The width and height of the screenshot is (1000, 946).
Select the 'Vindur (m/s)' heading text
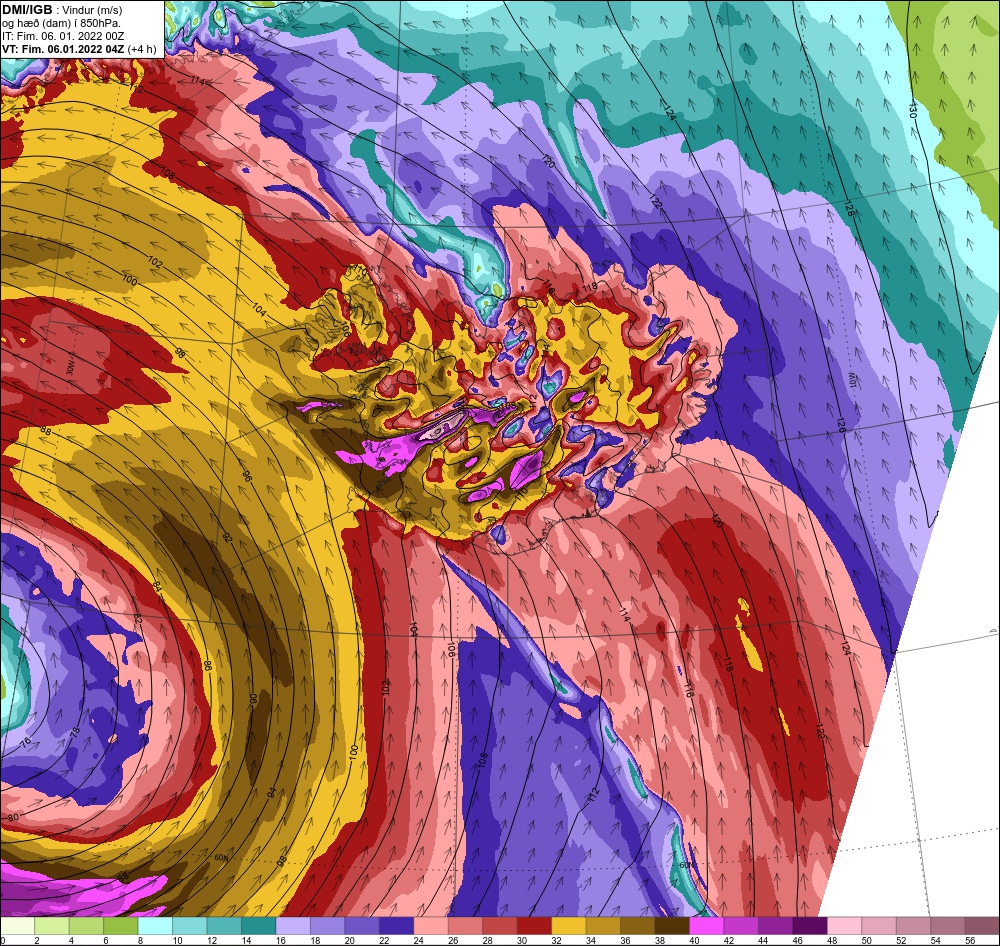92,11
